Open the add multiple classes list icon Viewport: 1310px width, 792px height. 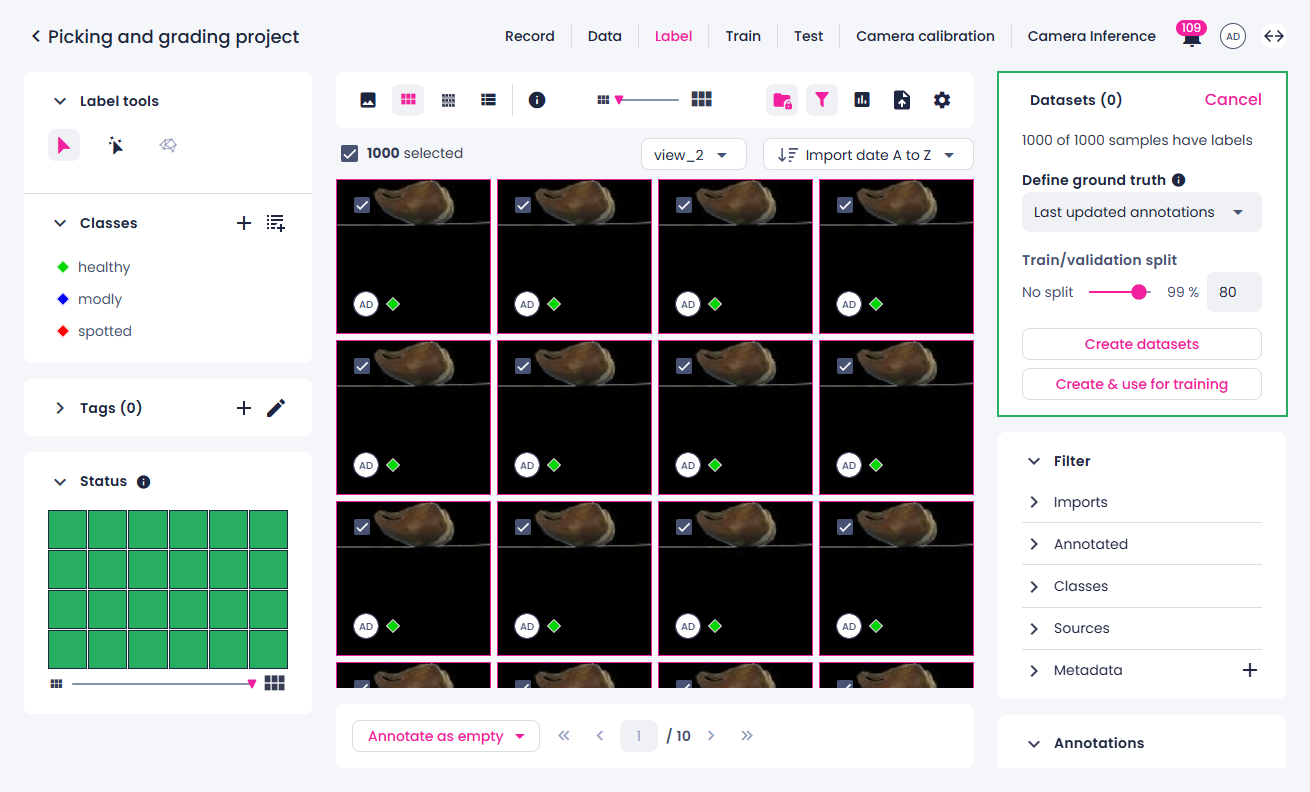point(276,223)
